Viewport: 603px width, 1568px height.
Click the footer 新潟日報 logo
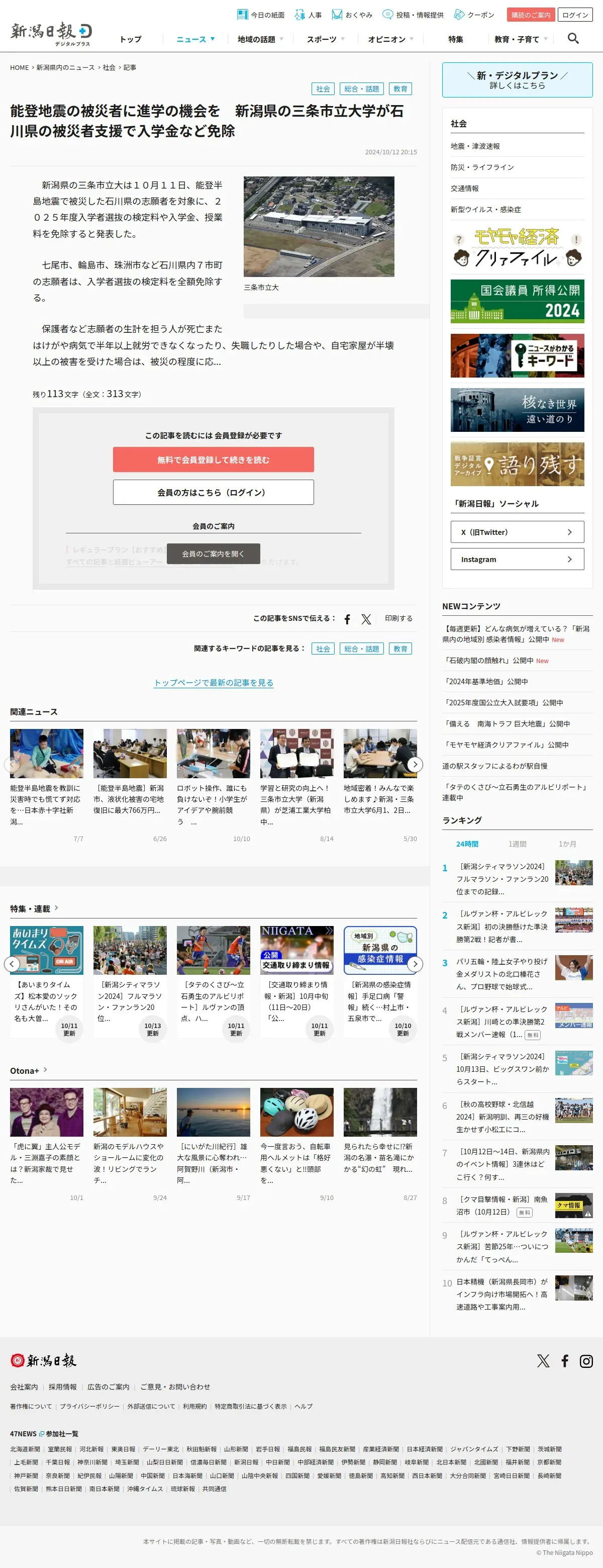pyautogui.click(x=43, y=1360)
